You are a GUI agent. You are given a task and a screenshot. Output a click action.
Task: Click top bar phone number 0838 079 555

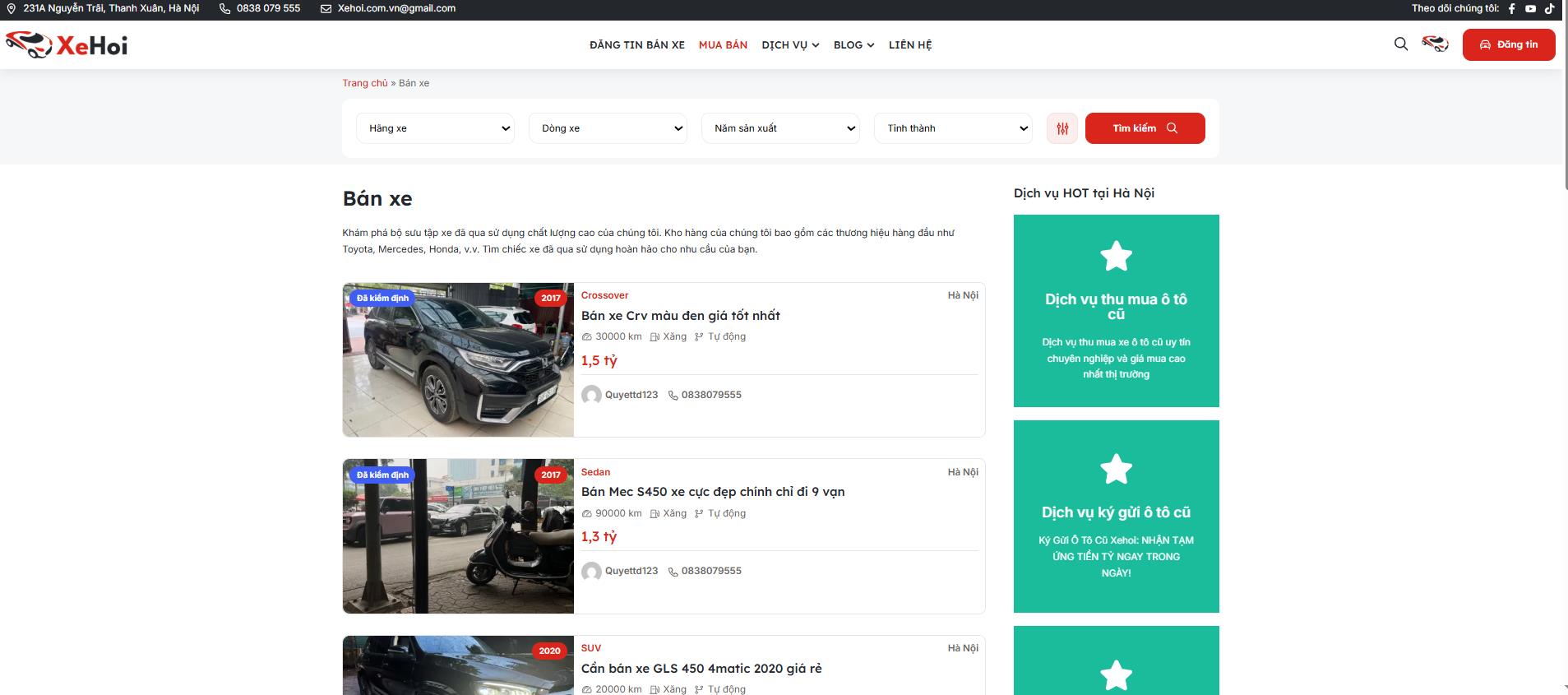coord(268,8)
